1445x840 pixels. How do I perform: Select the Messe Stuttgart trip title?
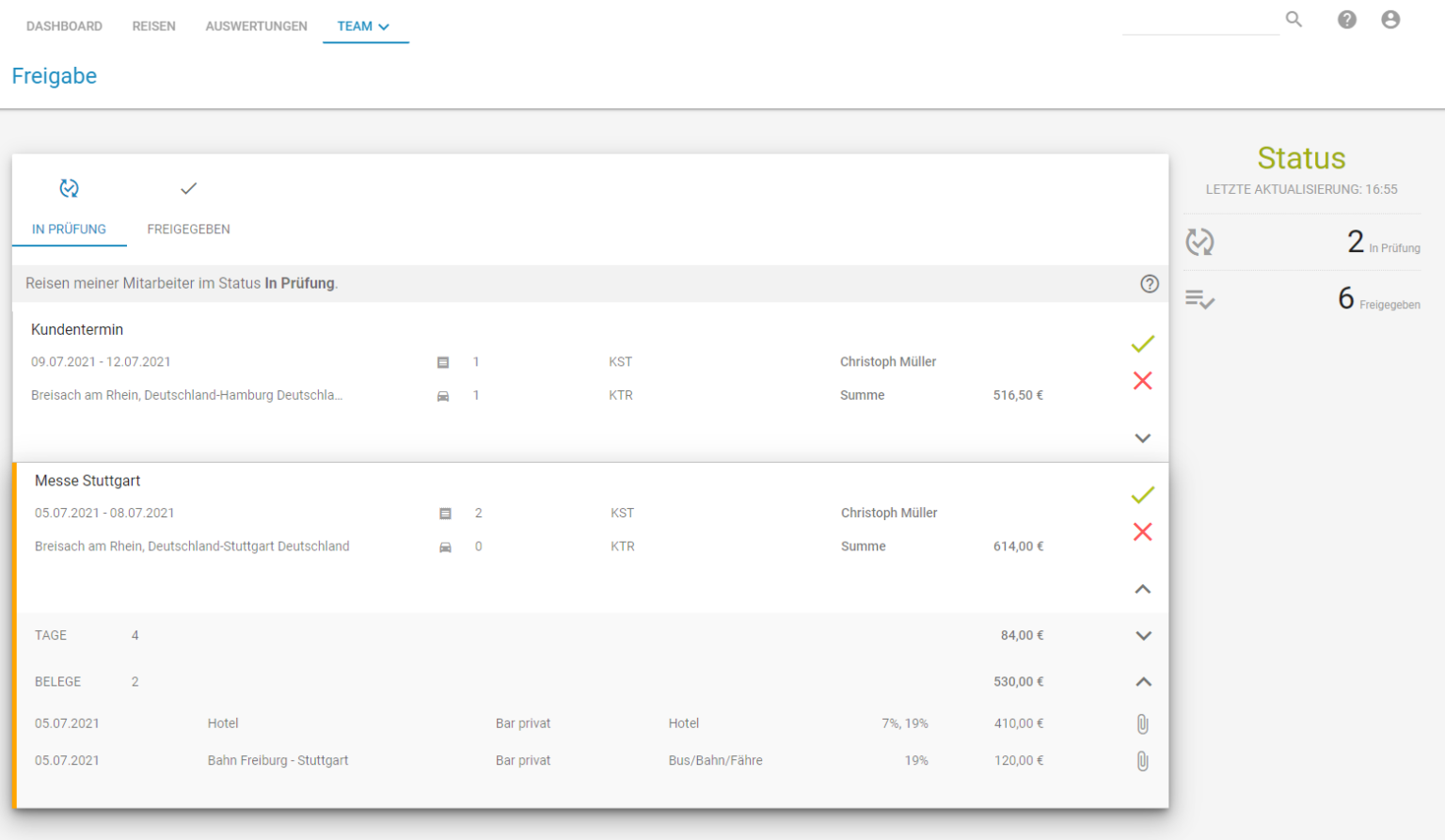coord(87,481)
